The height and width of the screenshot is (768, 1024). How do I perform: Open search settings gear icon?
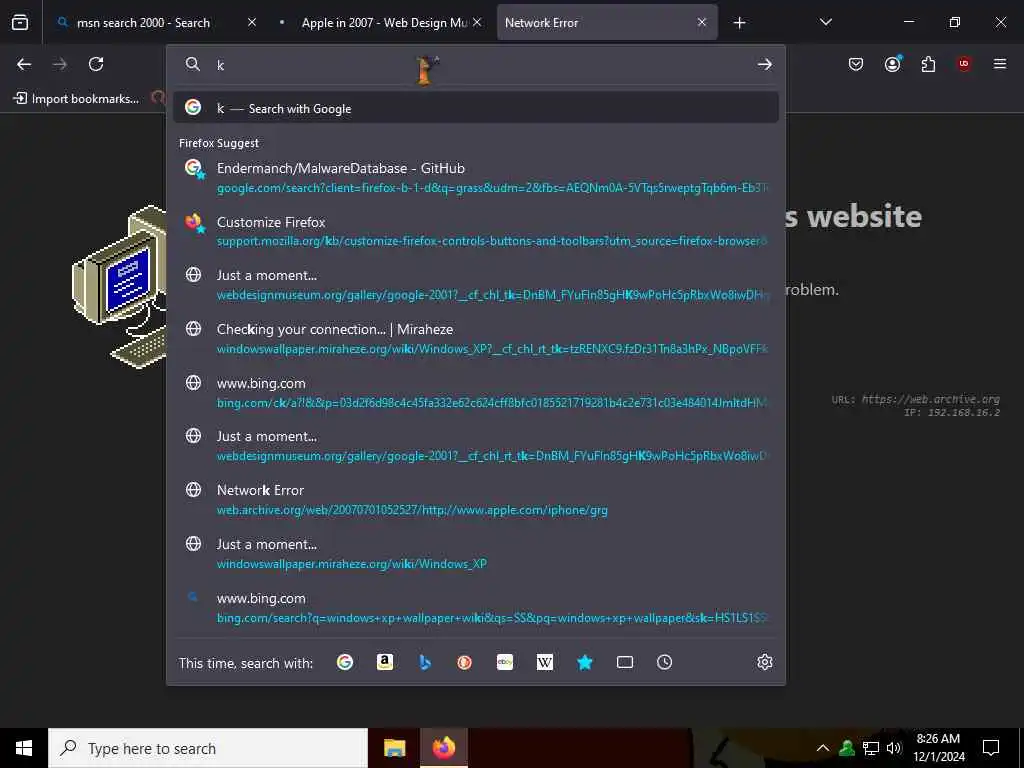765,662
